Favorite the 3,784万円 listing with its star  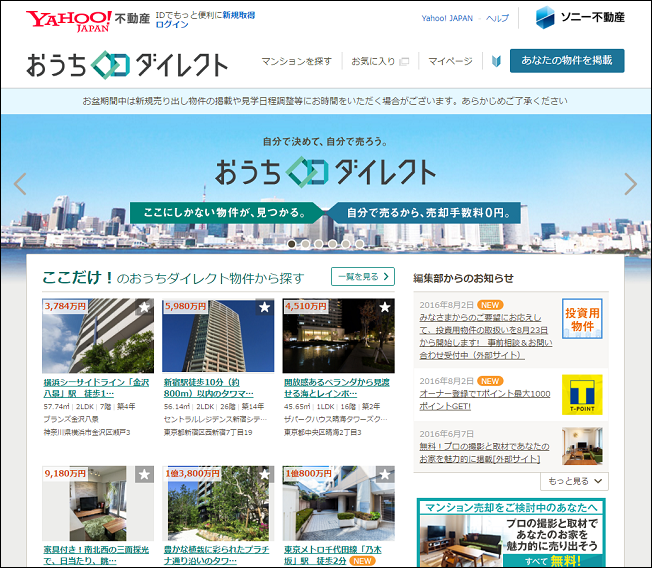[144, 307]
